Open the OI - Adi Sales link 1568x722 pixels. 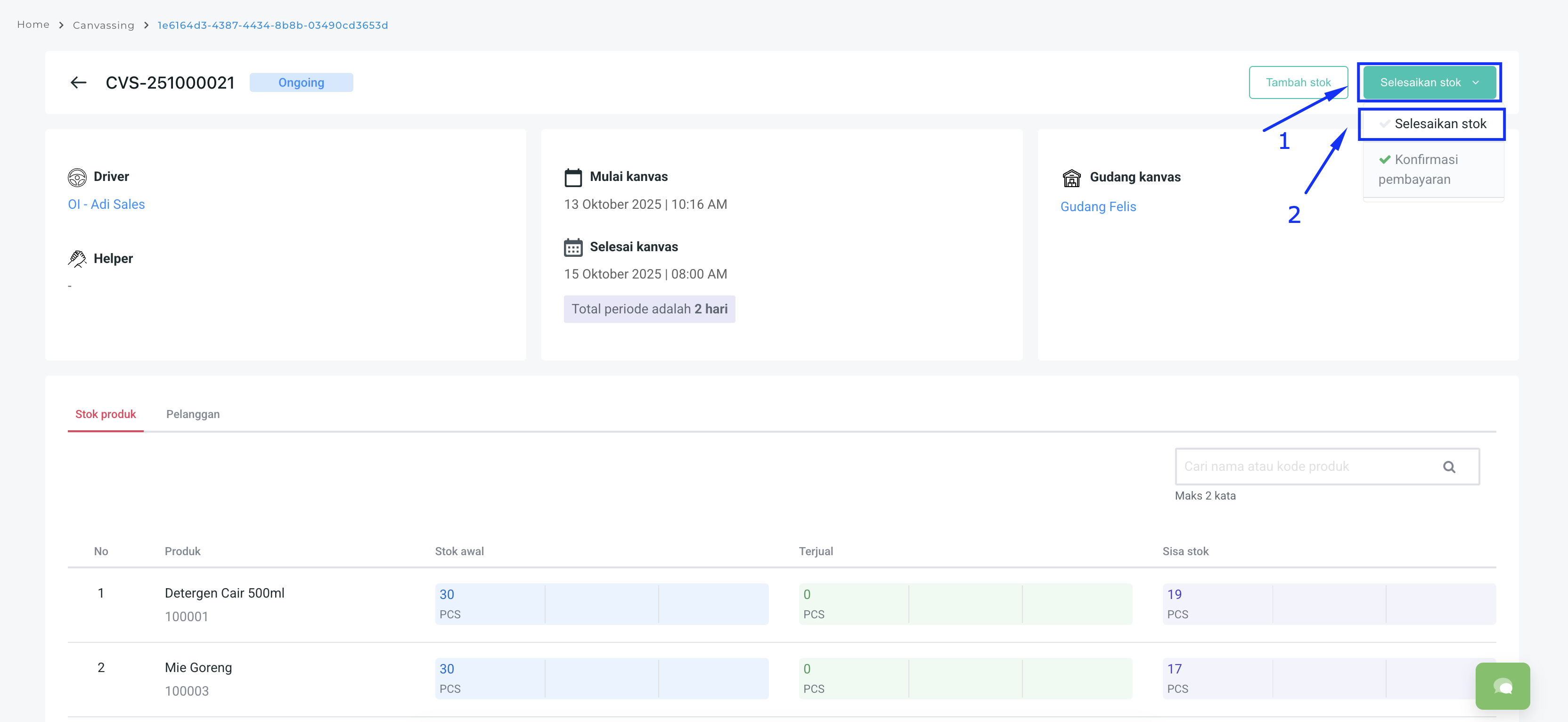click(106, 205)
